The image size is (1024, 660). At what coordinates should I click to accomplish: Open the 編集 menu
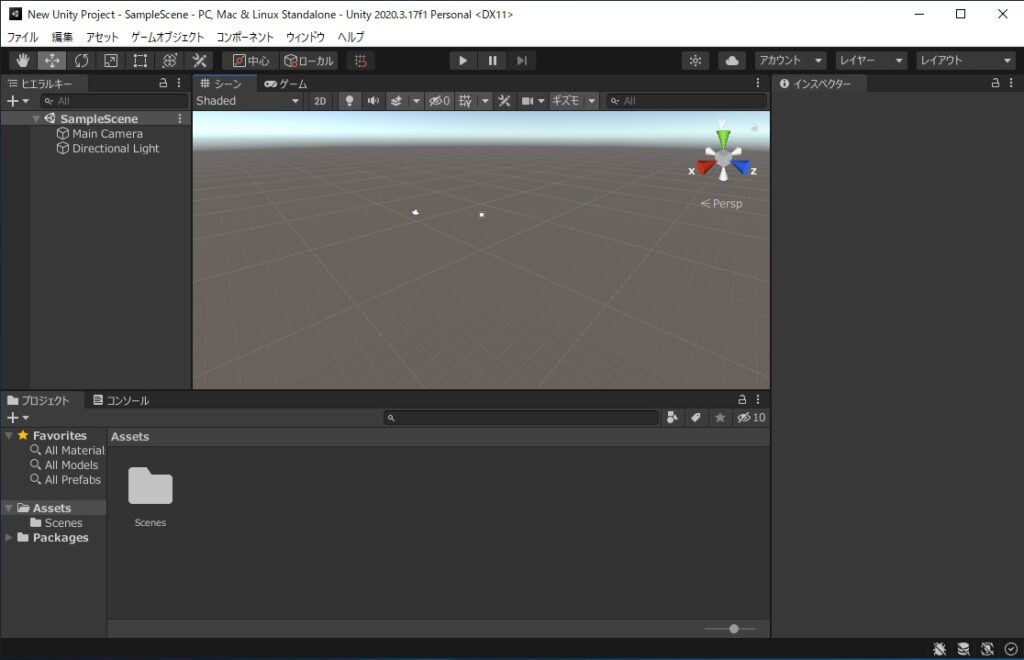tap(63, 37)
